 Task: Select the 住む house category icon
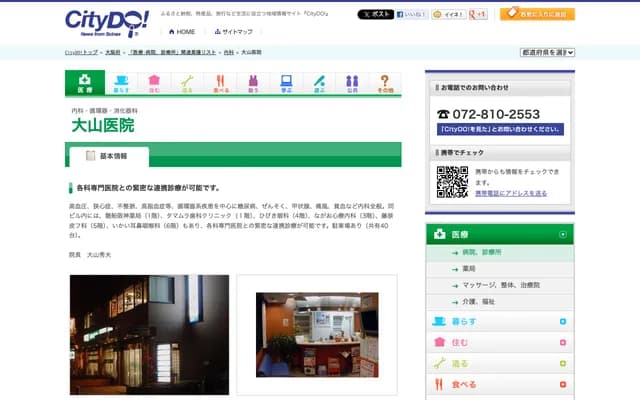click(x=154, y=83)
